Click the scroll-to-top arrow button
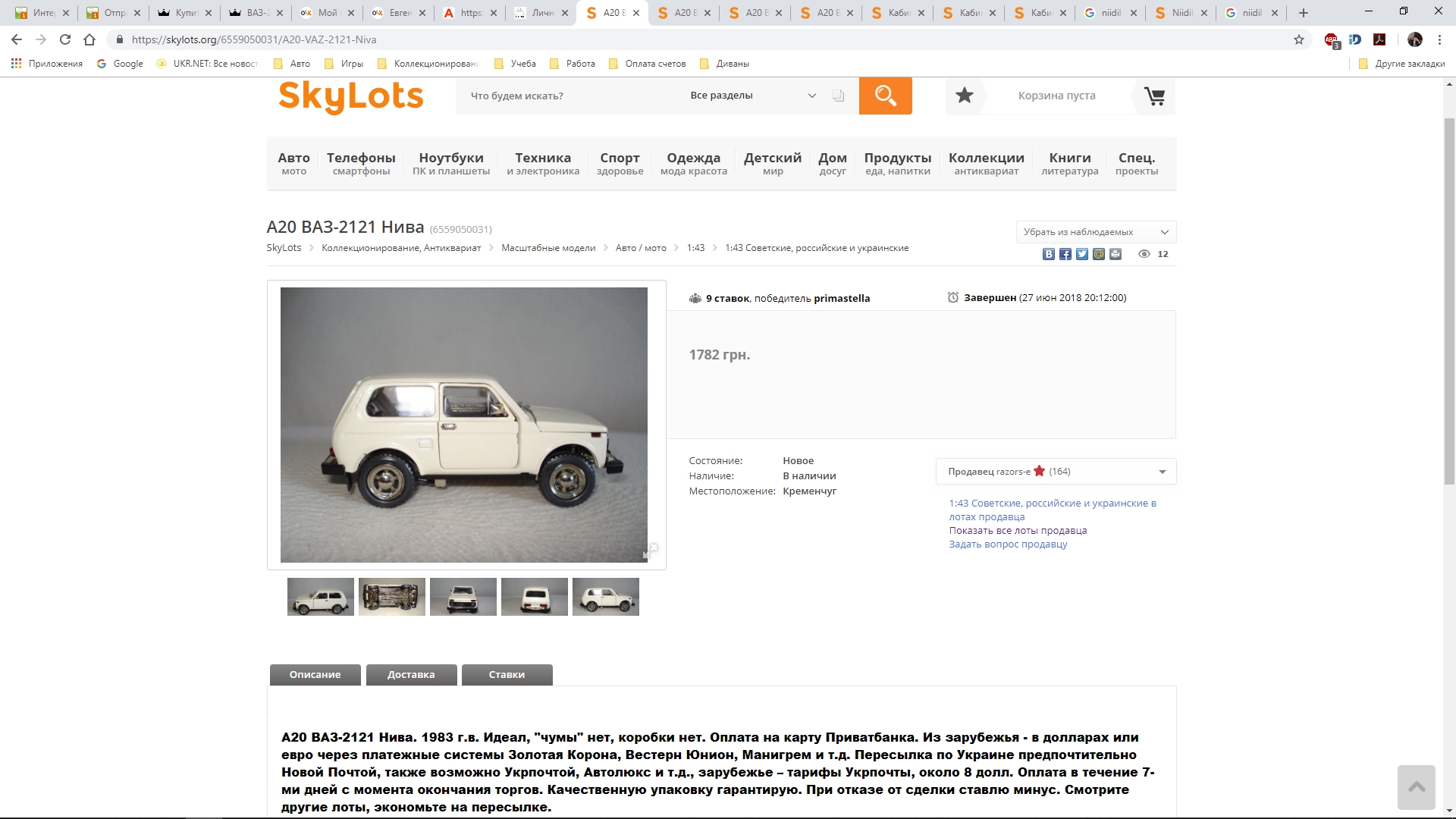Screen dimensions: 1456x819 [x=1416, y=787]
